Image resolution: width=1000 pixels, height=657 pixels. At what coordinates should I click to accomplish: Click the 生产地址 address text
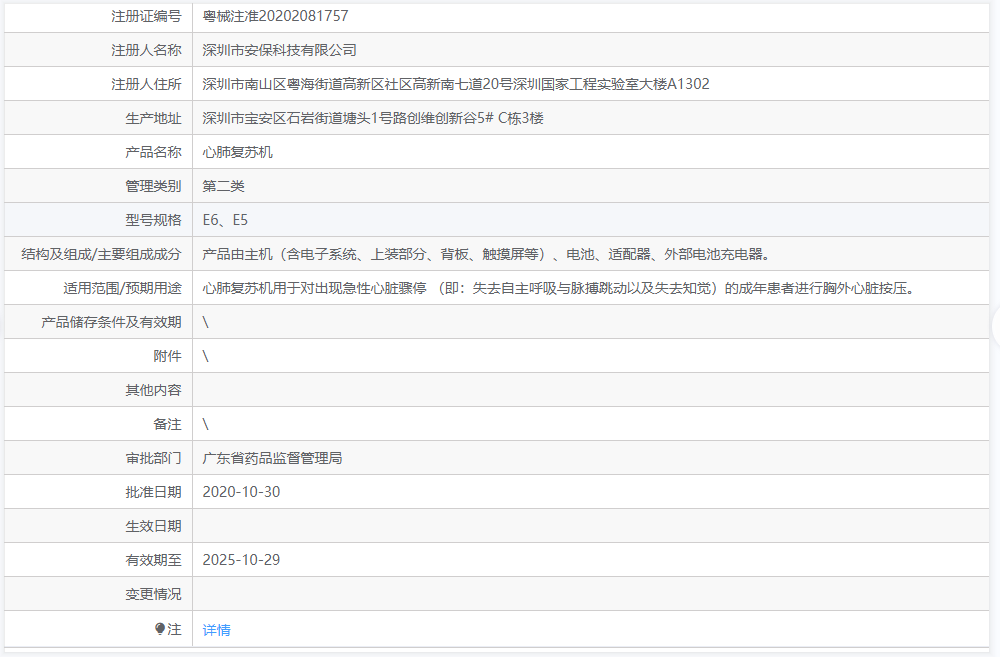[372, 118]
